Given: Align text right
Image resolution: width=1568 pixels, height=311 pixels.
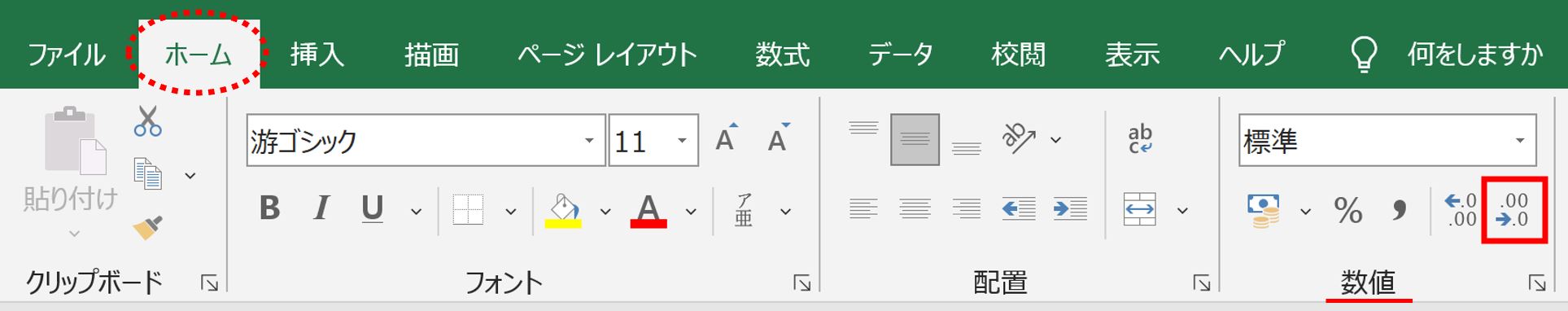Looking at the screenshot, I should click(x=967, y=209).
